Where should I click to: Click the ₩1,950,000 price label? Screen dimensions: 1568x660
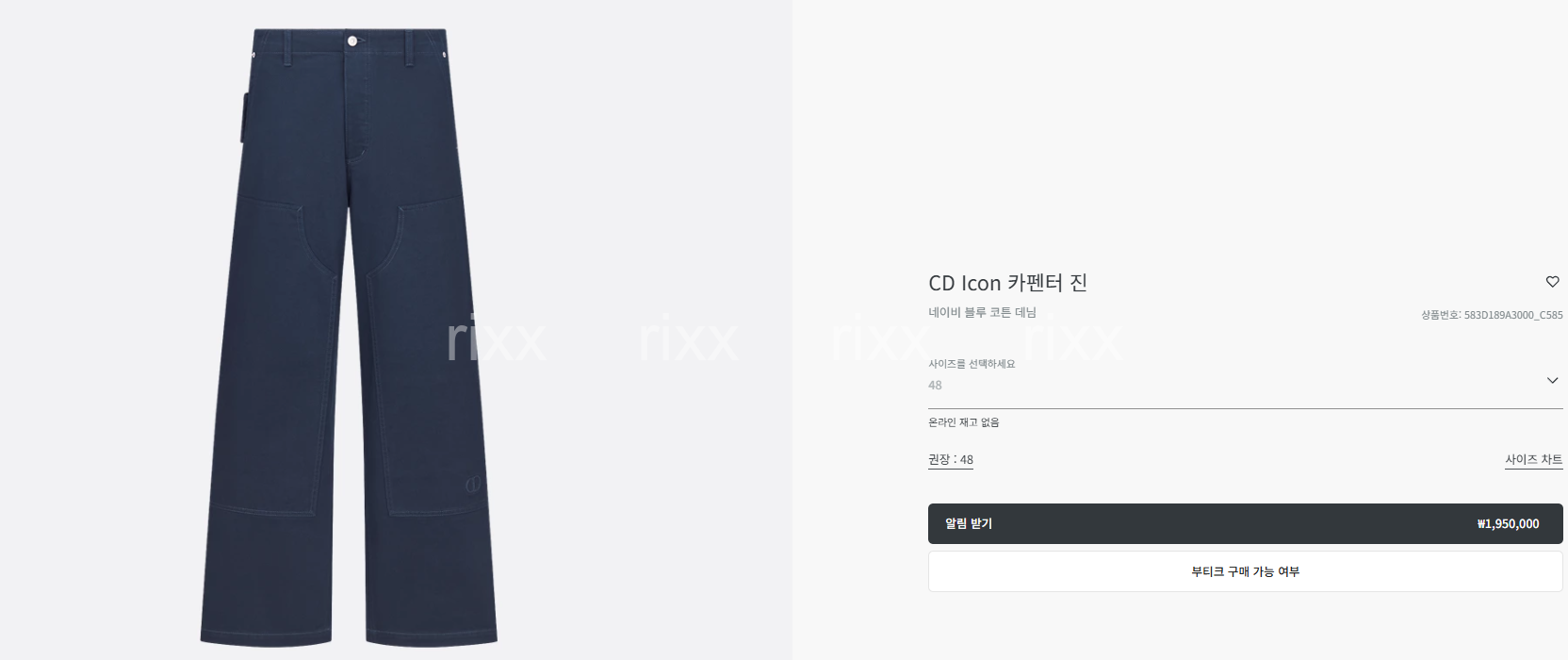tap(1508, 524)
